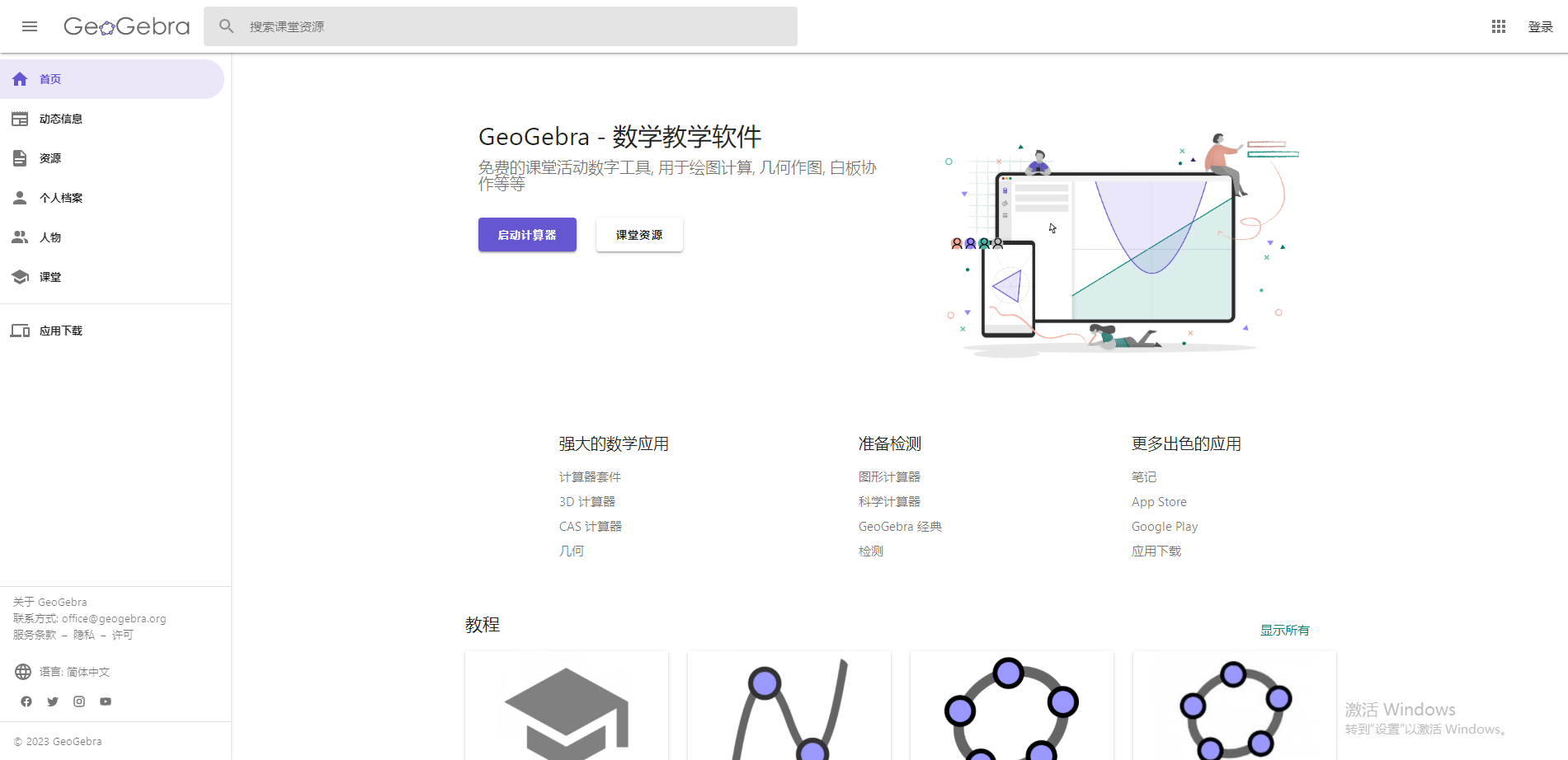Screen dimensions: 1568x760
Task: Open the 几何 link
Action: click(572, 551)
